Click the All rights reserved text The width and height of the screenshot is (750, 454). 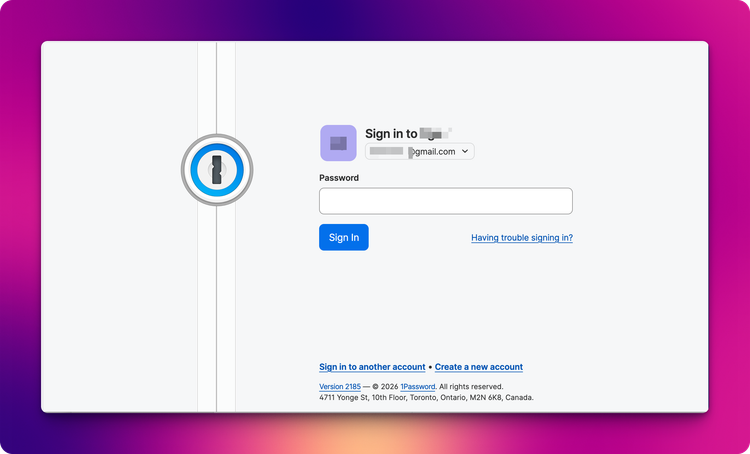[x=471, y=387]
